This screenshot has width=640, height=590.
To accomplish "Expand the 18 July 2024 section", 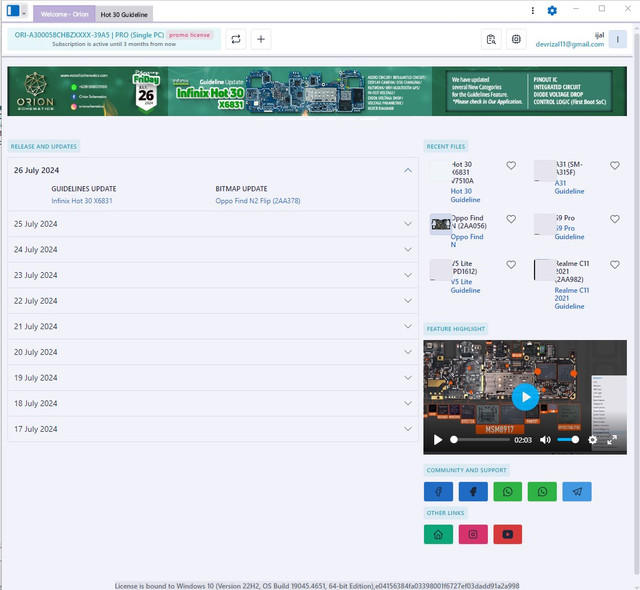I will point(213,403).
